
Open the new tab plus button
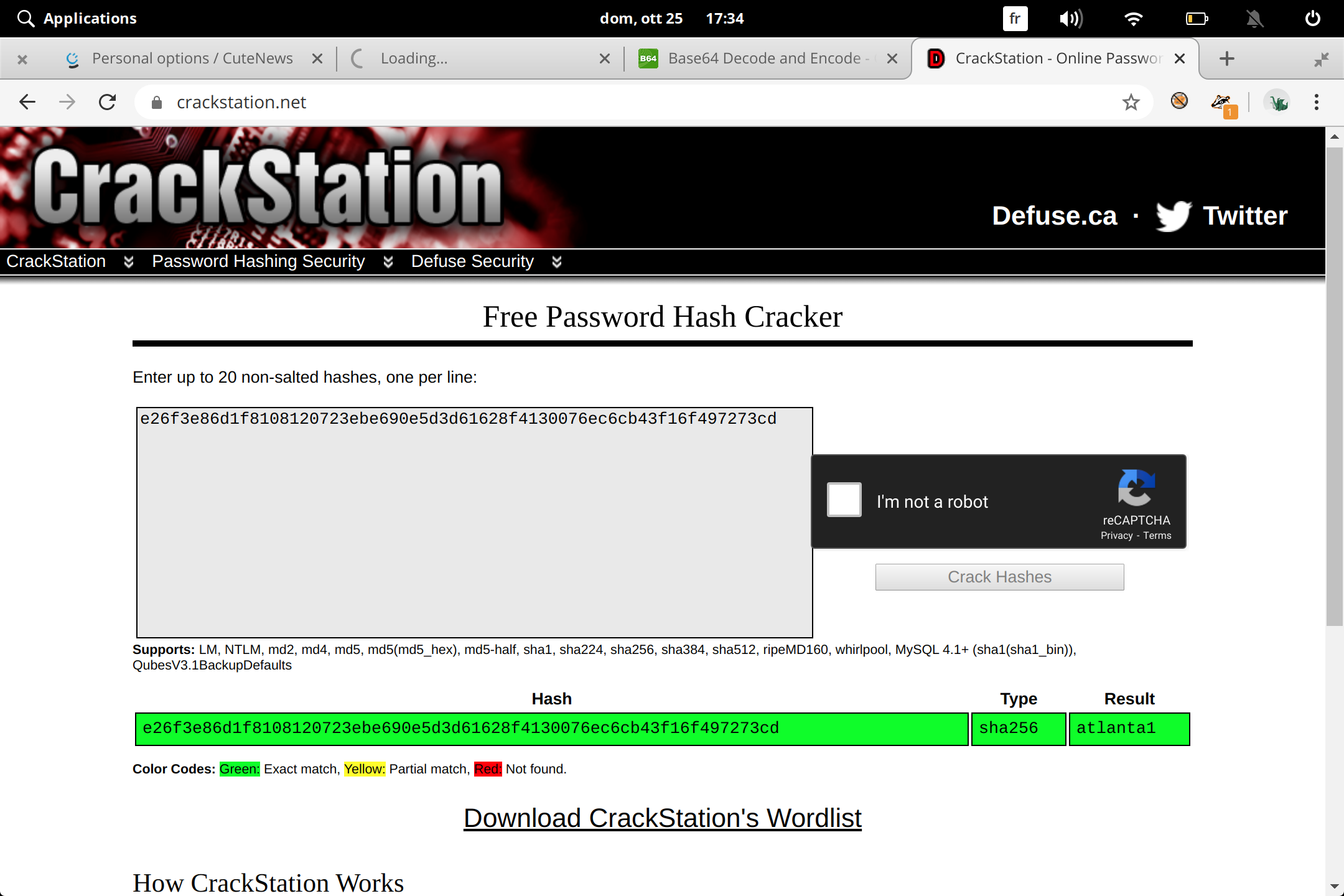tap(1226, 58)
